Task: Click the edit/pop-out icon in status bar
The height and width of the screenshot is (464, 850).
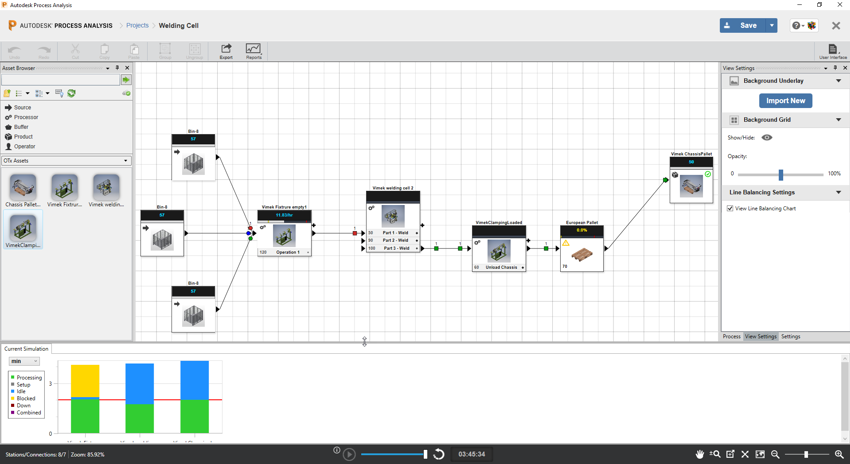Action: click(730, 454)
